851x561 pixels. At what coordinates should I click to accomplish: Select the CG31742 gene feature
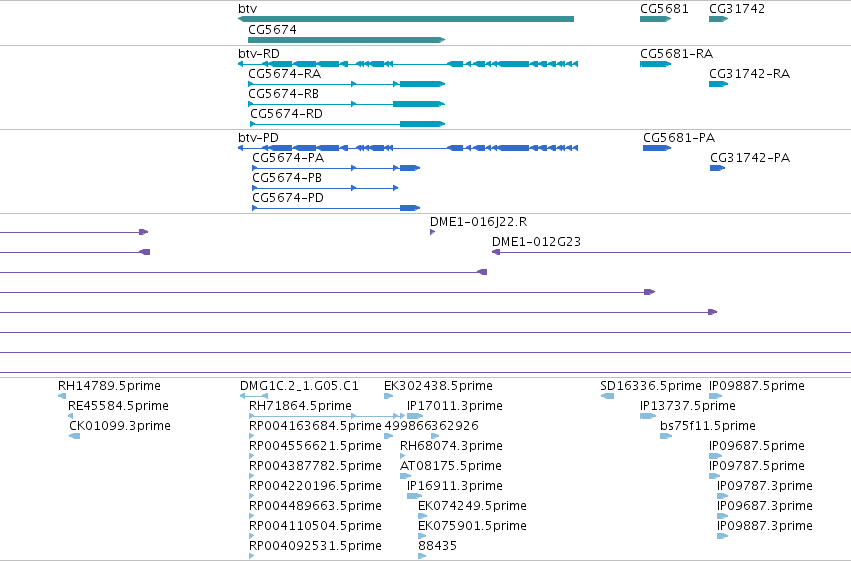pos(718,19)
